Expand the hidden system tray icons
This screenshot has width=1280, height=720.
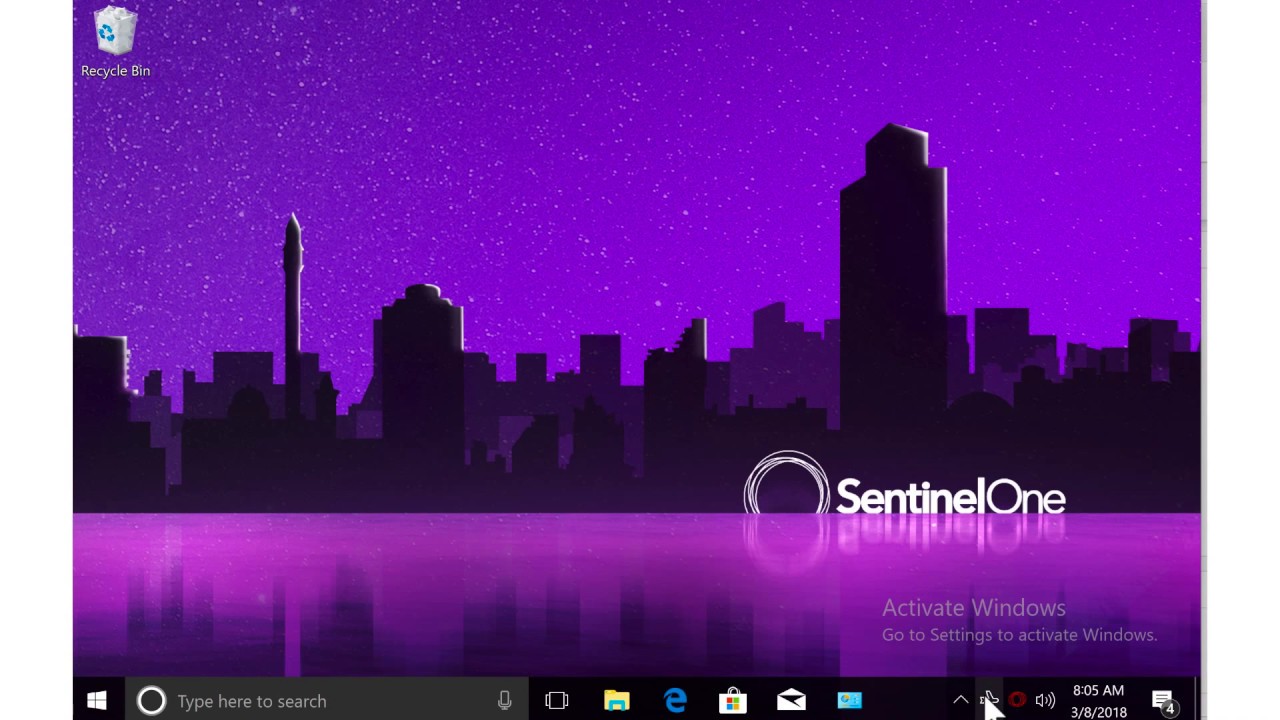(x=960, y=701)
